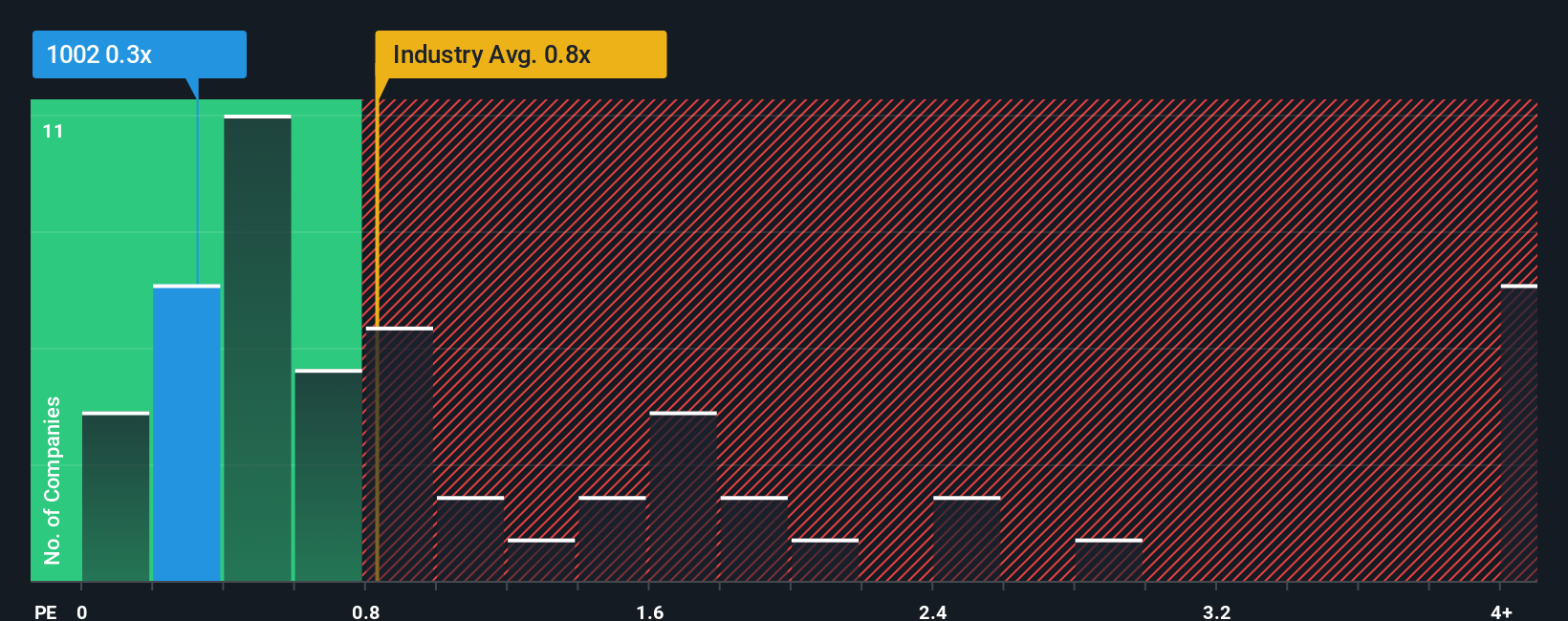Select the highlighted blue histogram bar
The height and width of the screenshot is (621, 1568).
tap(186, 433)
